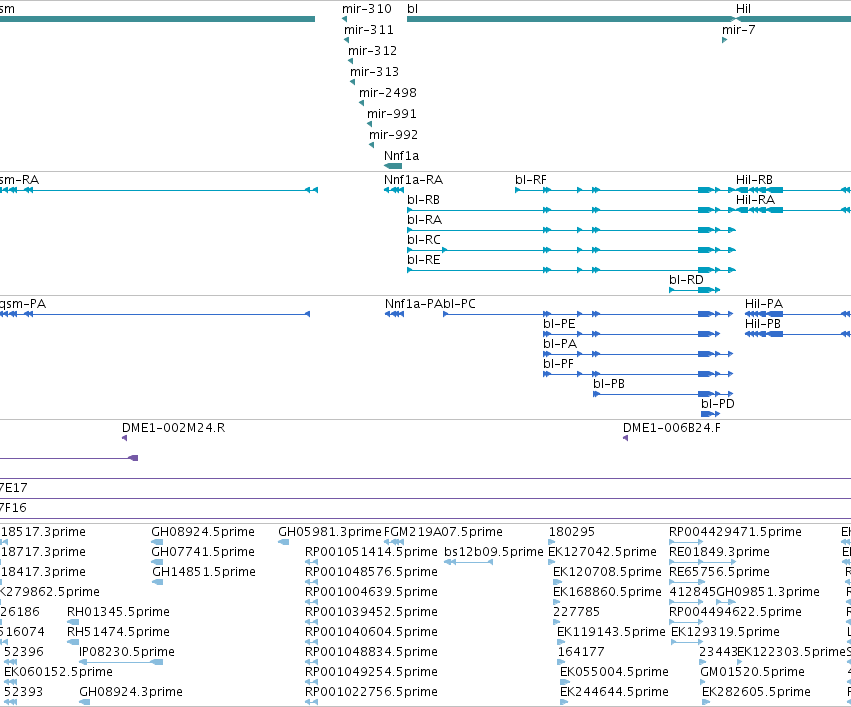Open the 164177 EST label
Image resolution: width=851 pixels, height=707 pixels.
(581, 652)
